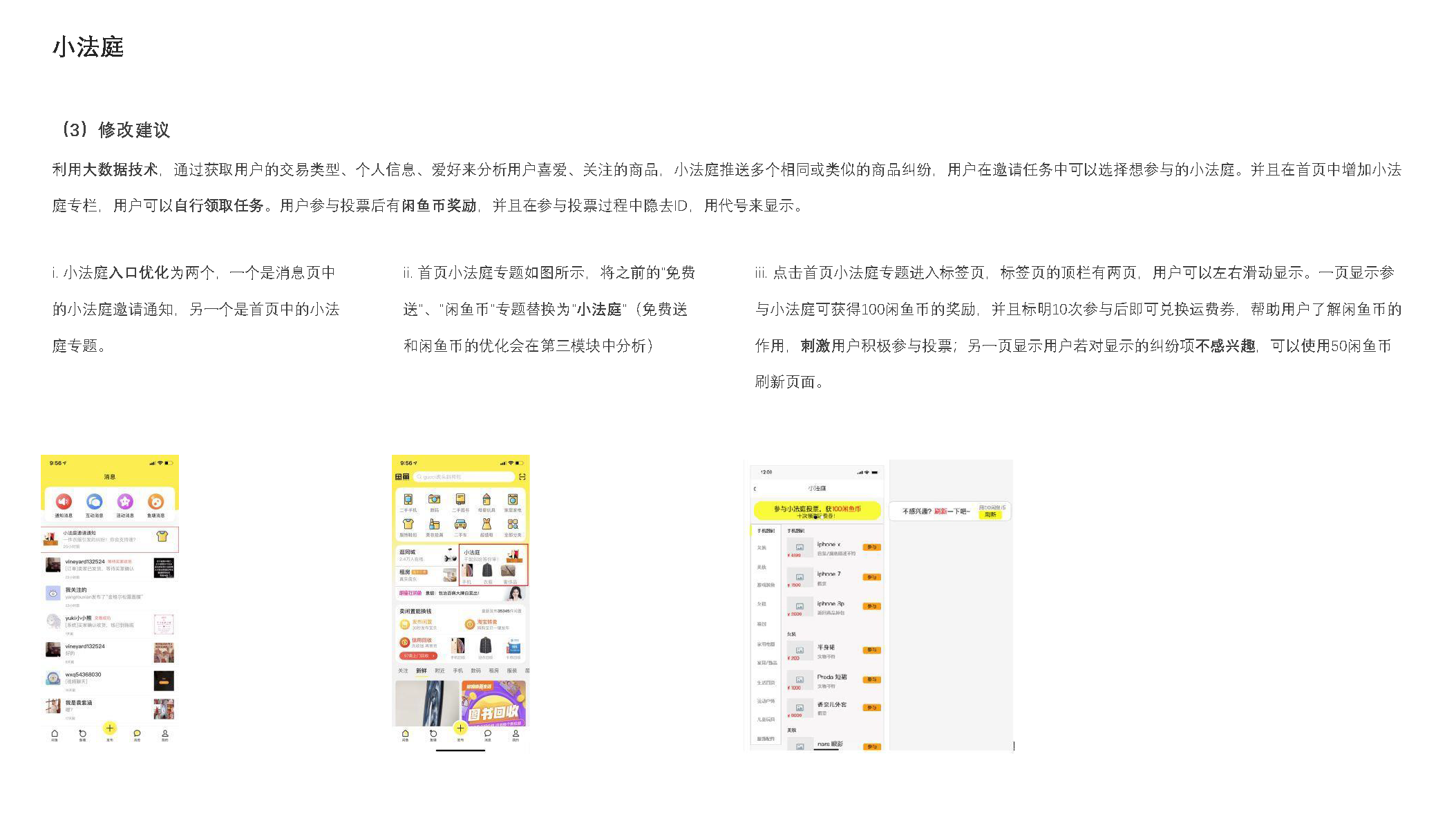The height and width of the screenshot is (819, 1456).
Task: Open the 互动消息 interaction messages icon
Action: tap(96, 502)
